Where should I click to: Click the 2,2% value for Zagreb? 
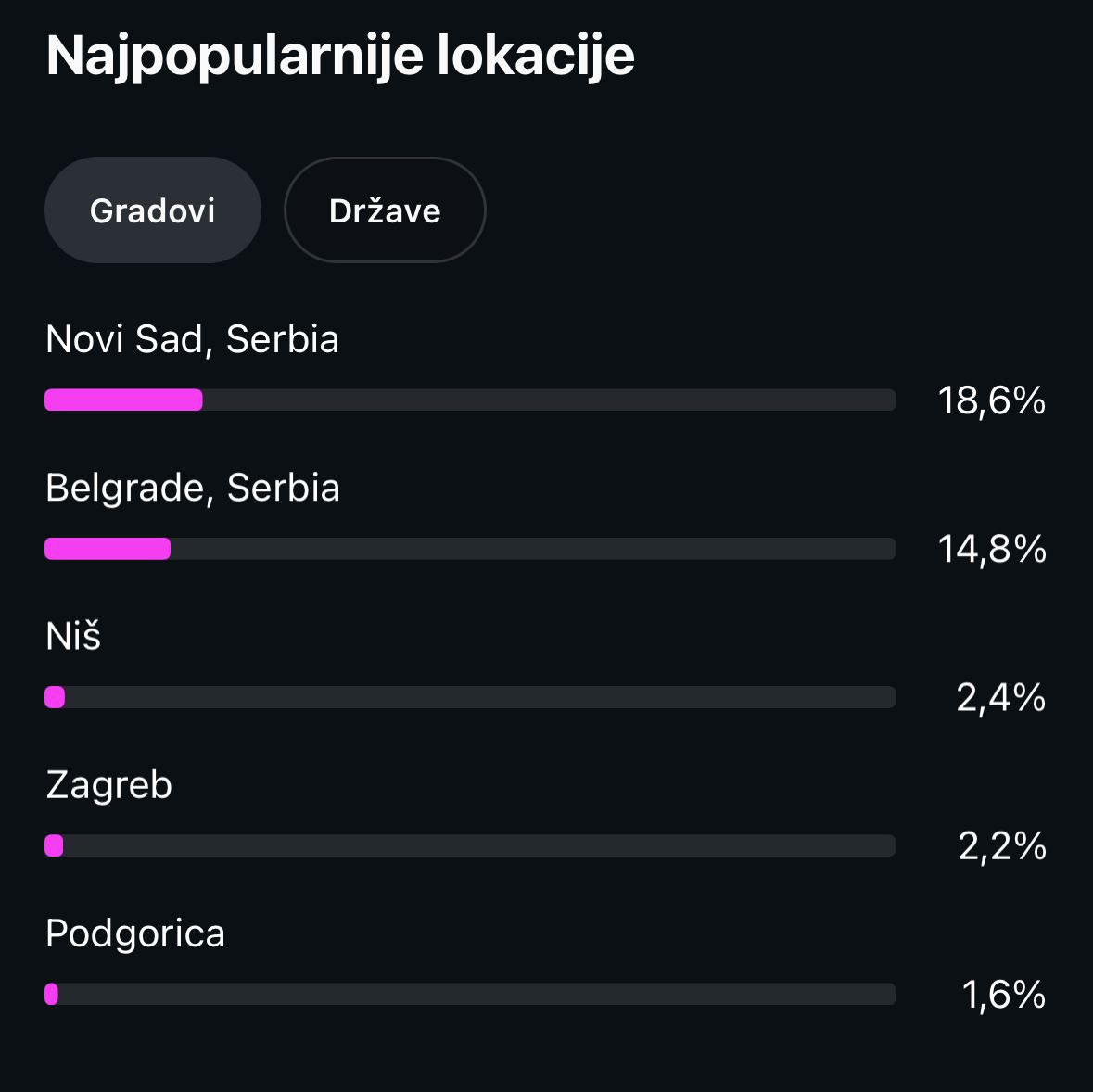1001,845
